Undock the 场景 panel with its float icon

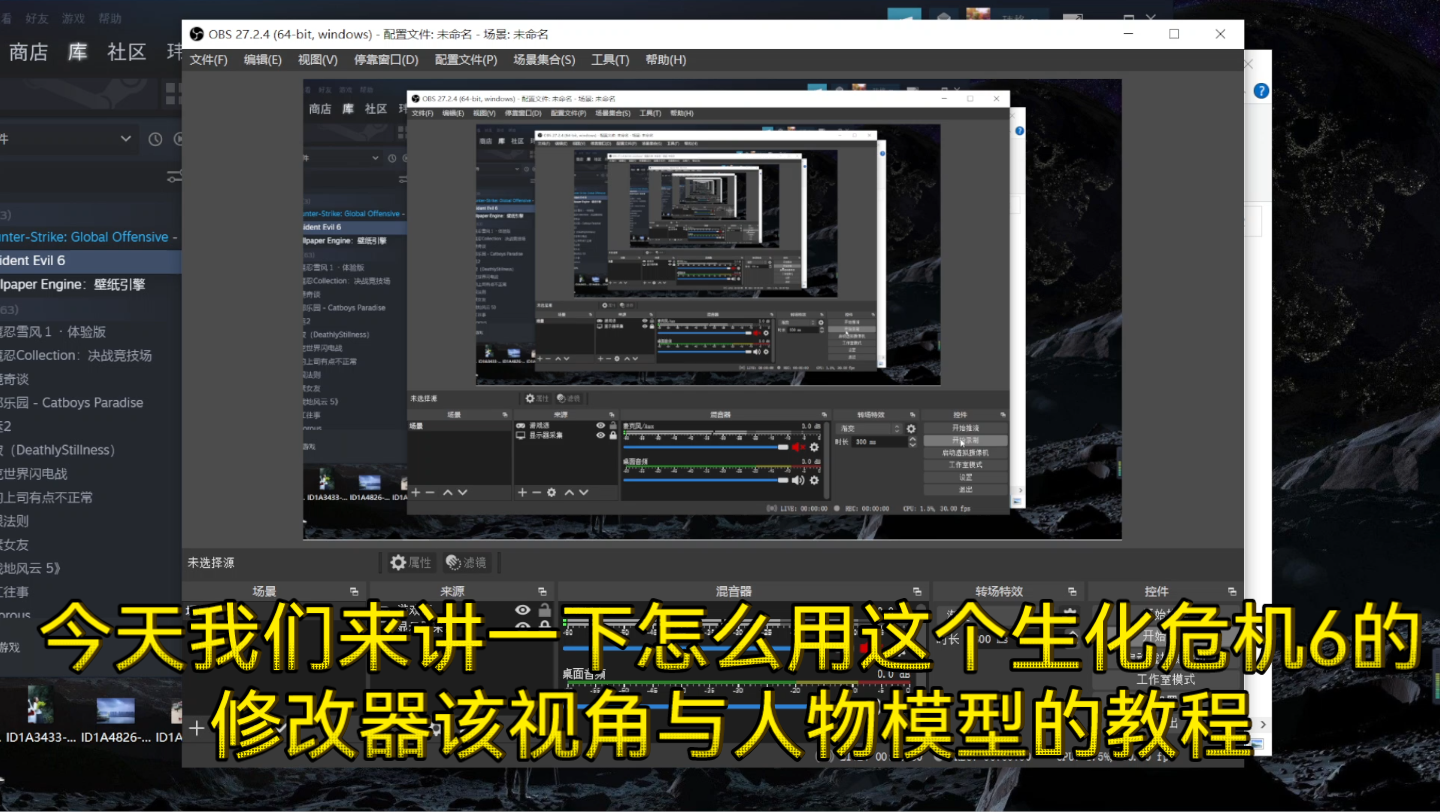353,592
